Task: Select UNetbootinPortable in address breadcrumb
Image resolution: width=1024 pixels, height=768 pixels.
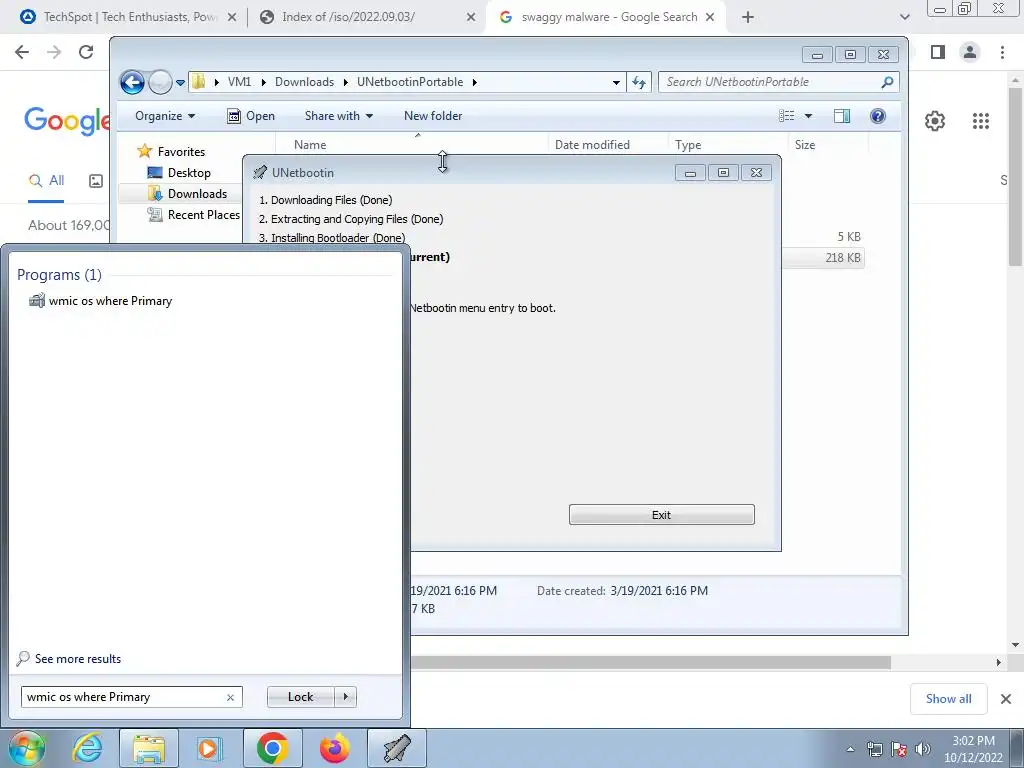Action: click(x=410, y=82)
